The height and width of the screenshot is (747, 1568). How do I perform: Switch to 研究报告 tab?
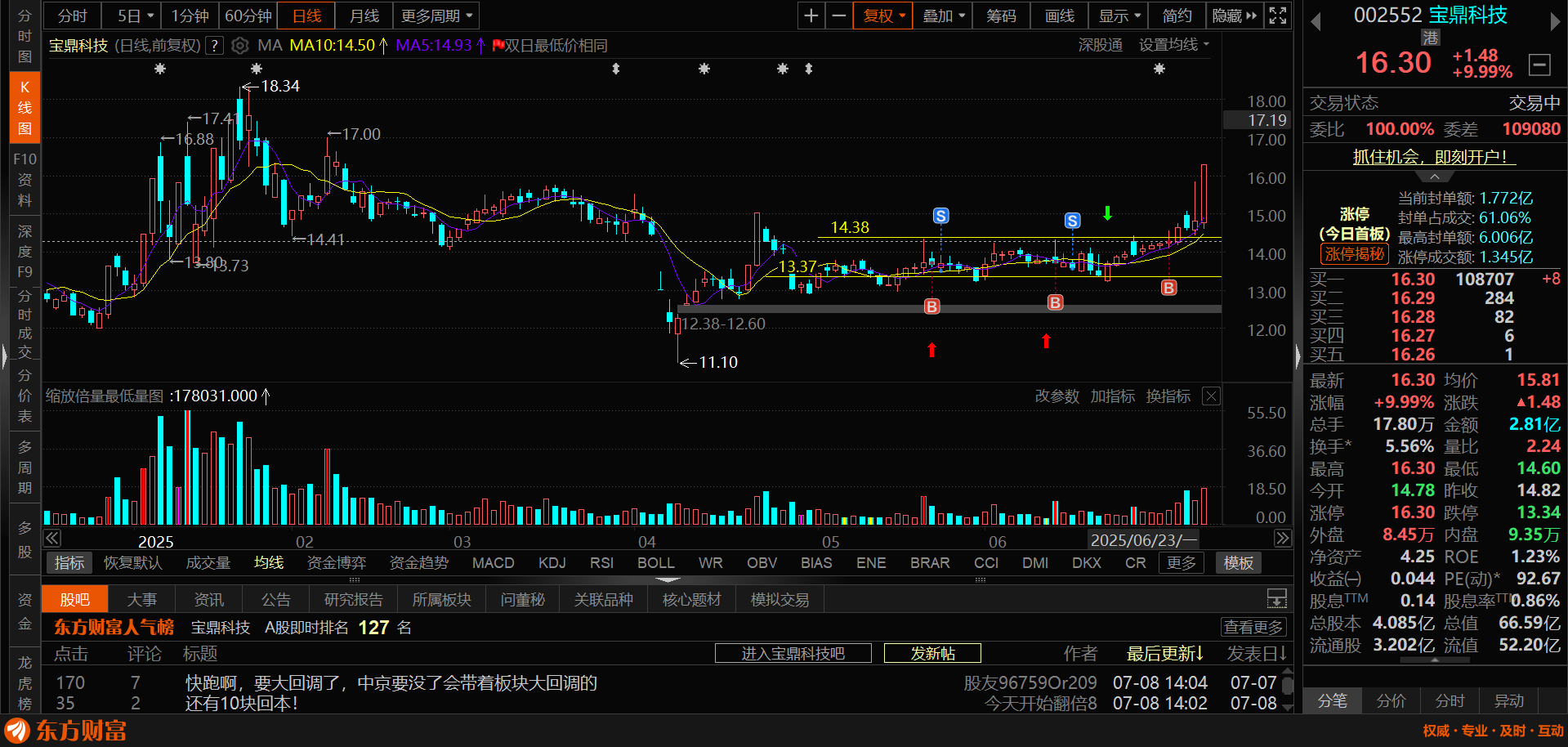click(353, 599)
